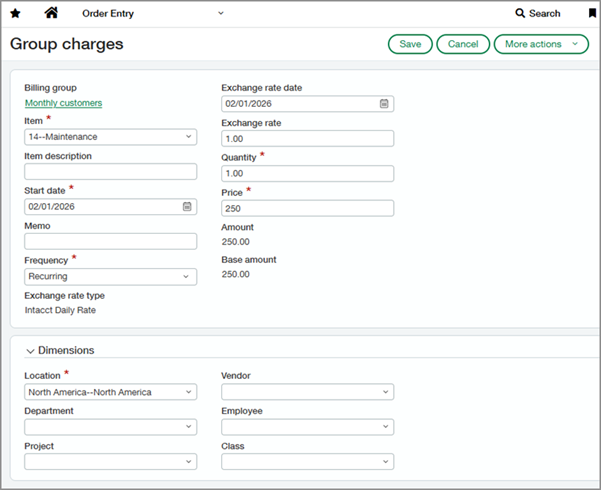Click the Price input field

click(307, 208)
